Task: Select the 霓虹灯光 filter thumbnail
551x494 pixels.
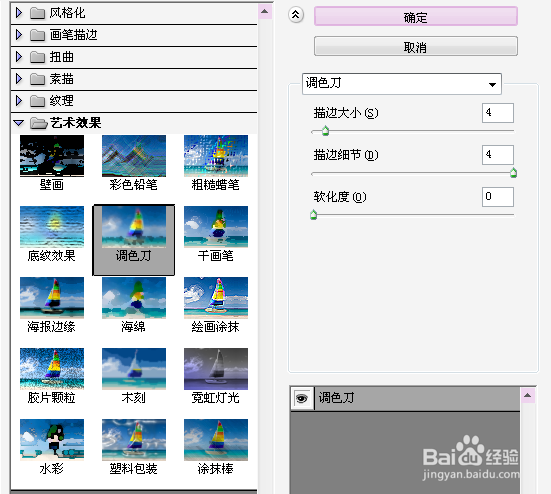Action: pyautogui.click(x=216, y=369)
